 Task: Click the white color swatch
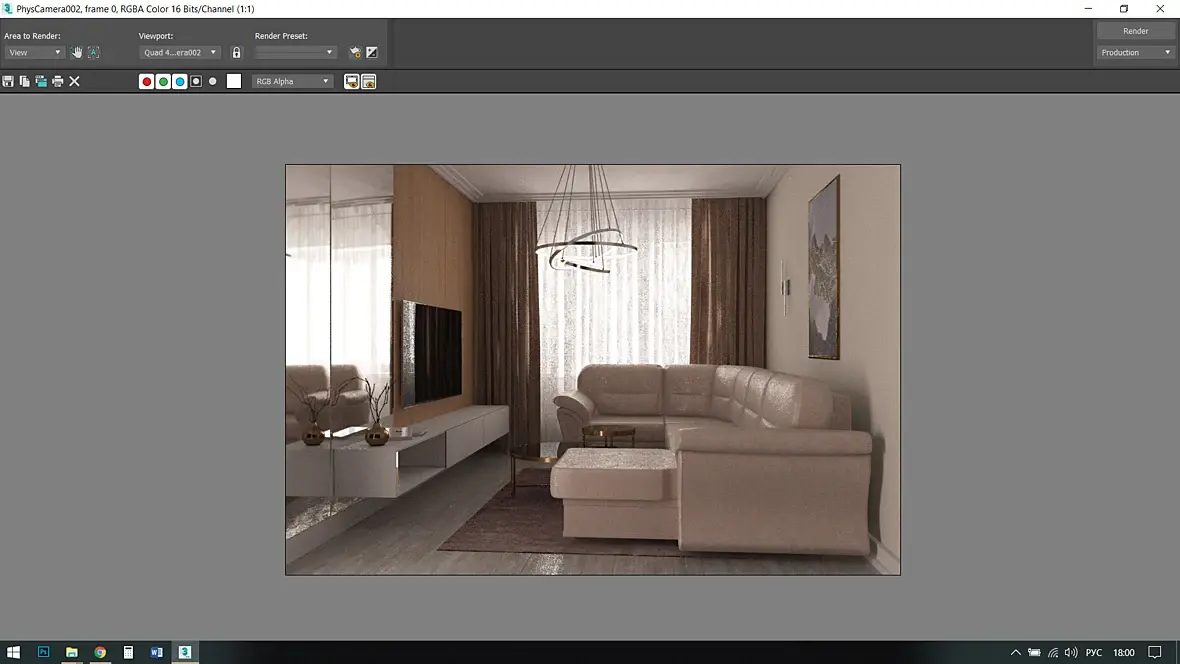click(x=234, y=81)
